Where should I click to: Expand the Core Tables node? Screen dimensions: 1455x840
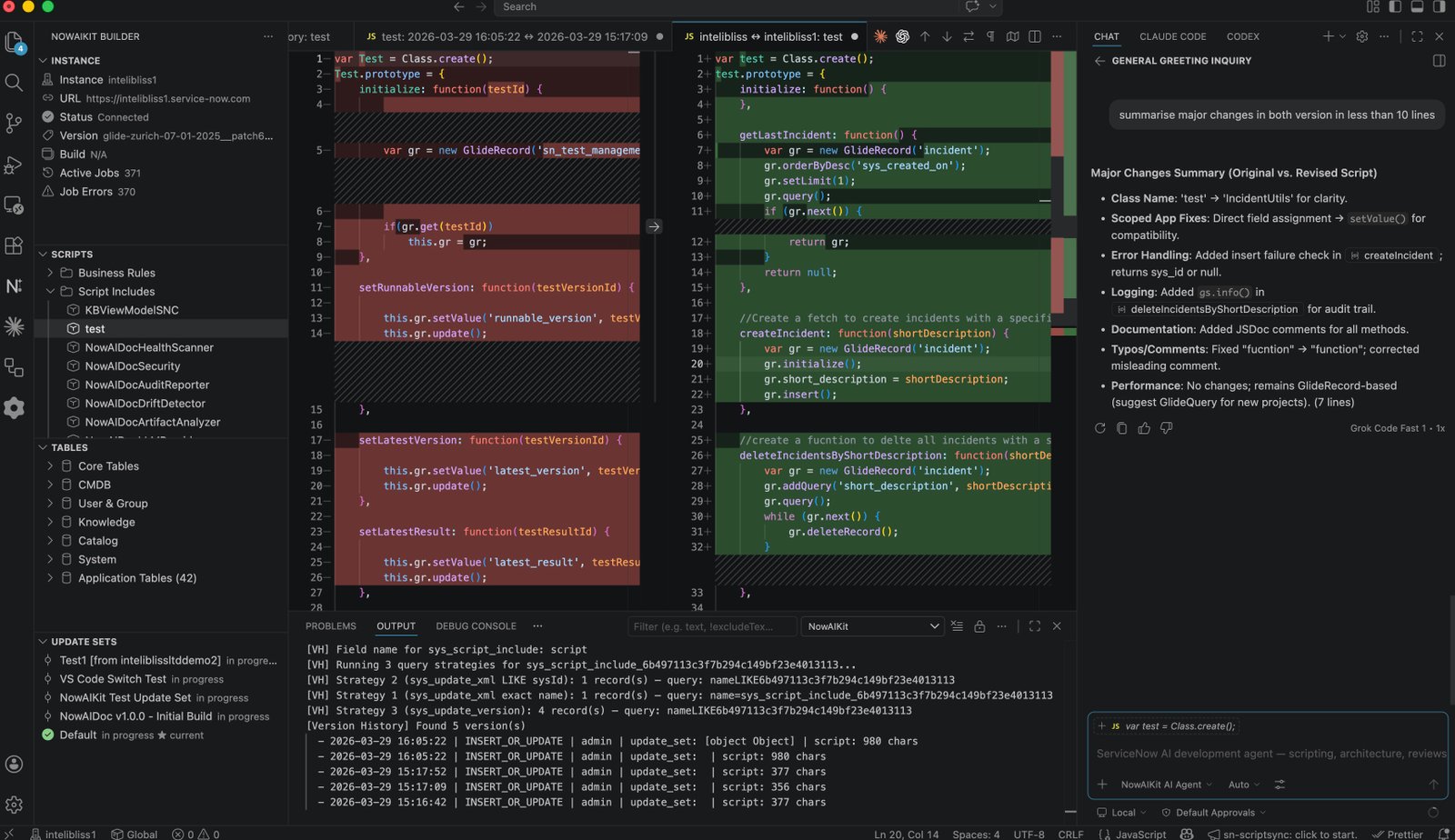point(50,466)
